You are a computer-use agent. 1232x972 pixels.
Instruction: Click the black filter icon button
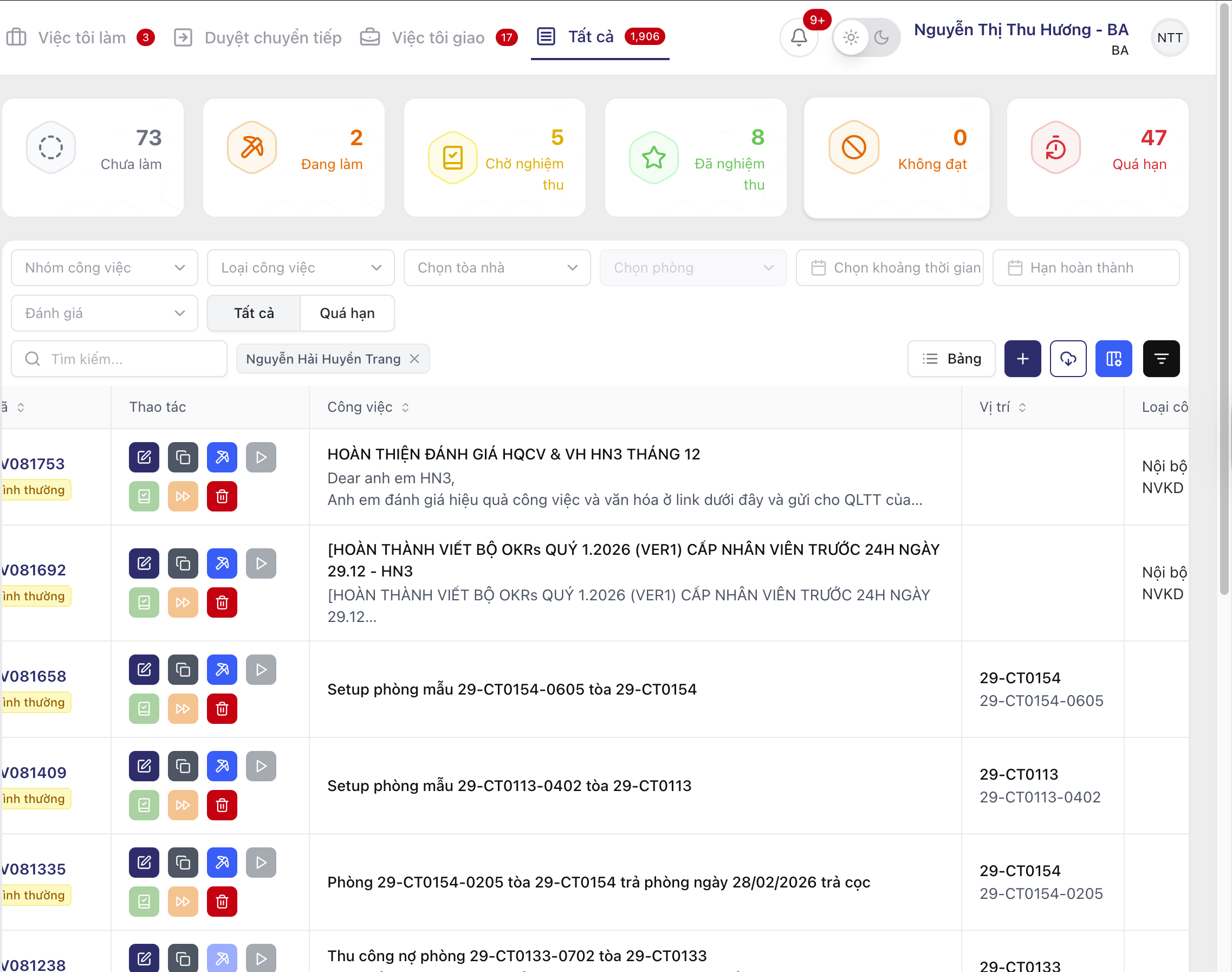coord(1161,359)
